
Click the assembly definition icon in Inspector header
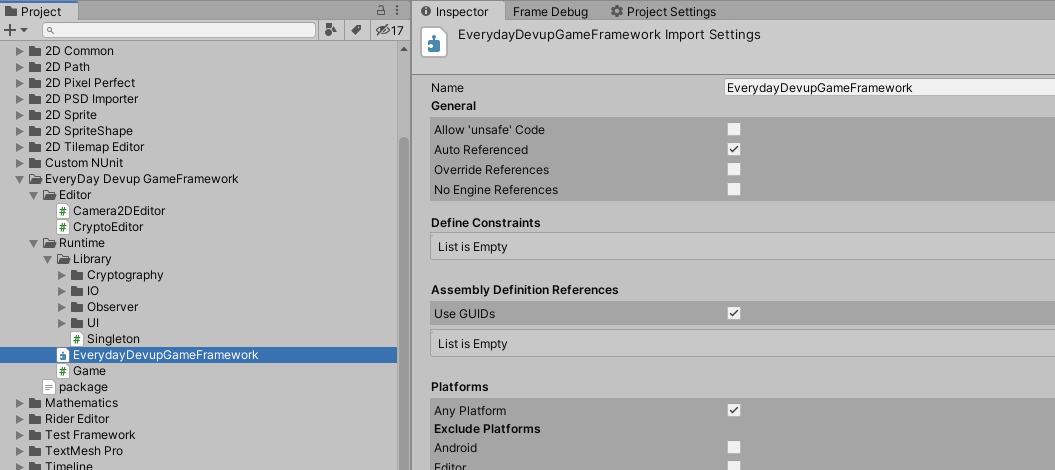[x=434, y=43]
